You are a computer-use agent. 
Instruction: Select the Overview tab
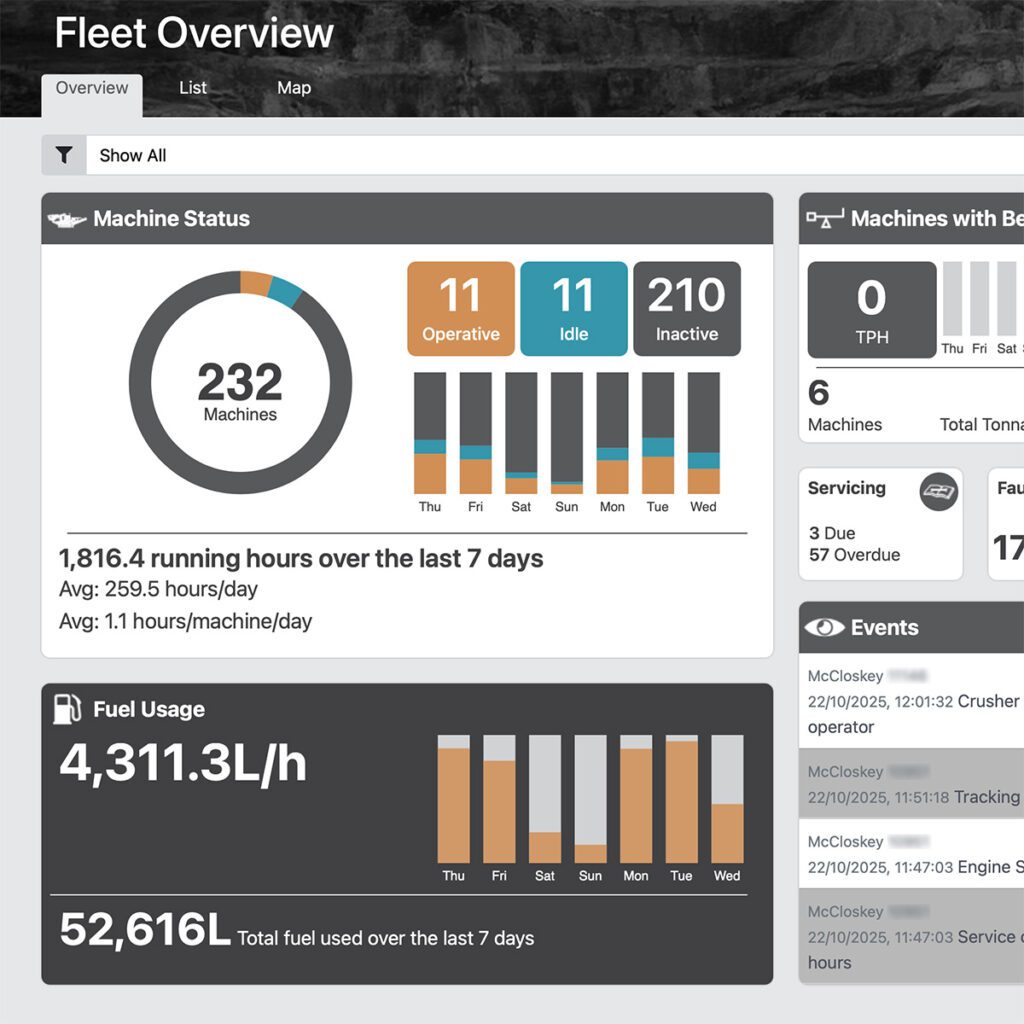(92, 88)
